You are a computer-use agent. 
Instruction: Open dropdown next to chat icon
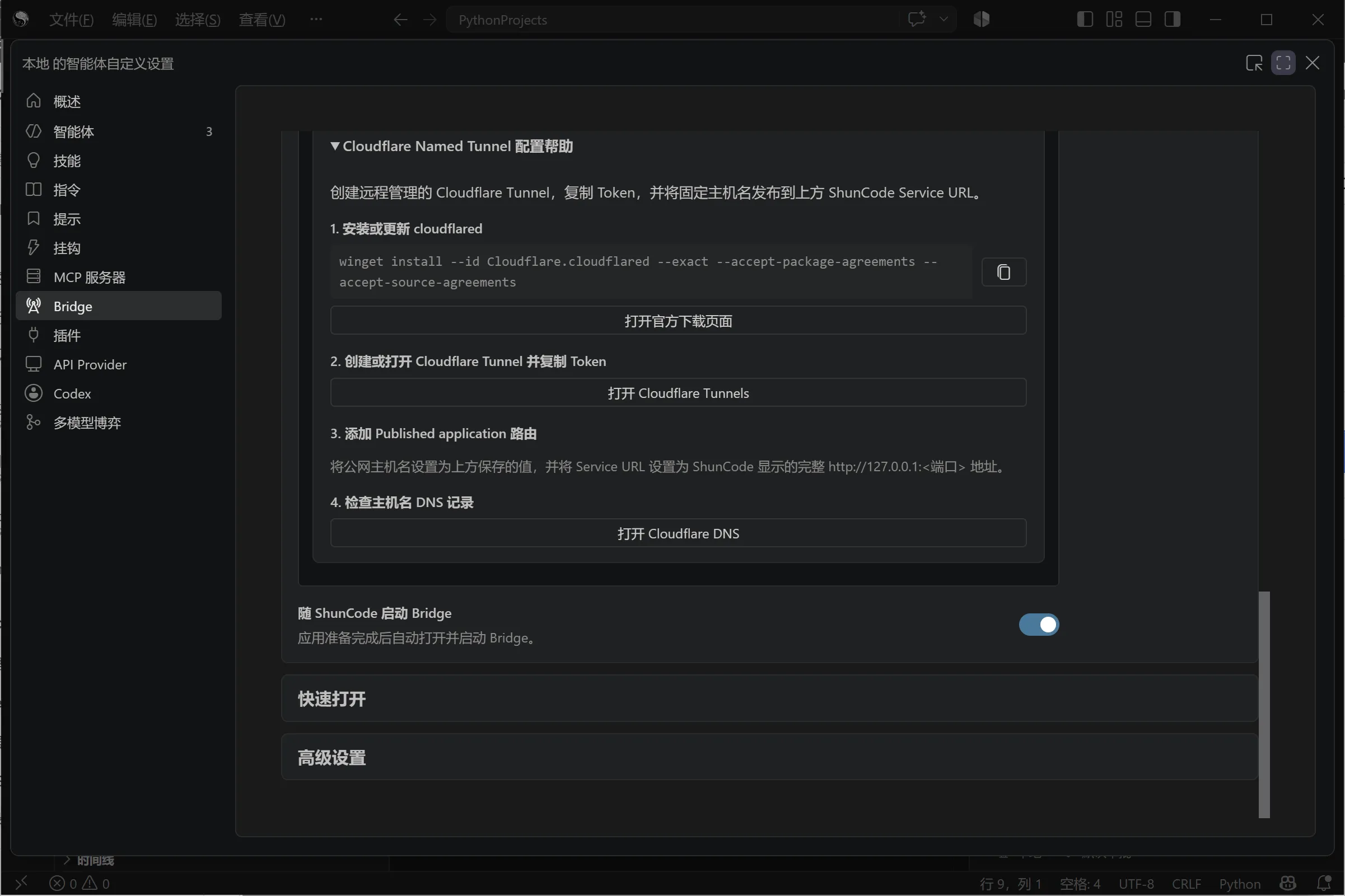[944, 20]
